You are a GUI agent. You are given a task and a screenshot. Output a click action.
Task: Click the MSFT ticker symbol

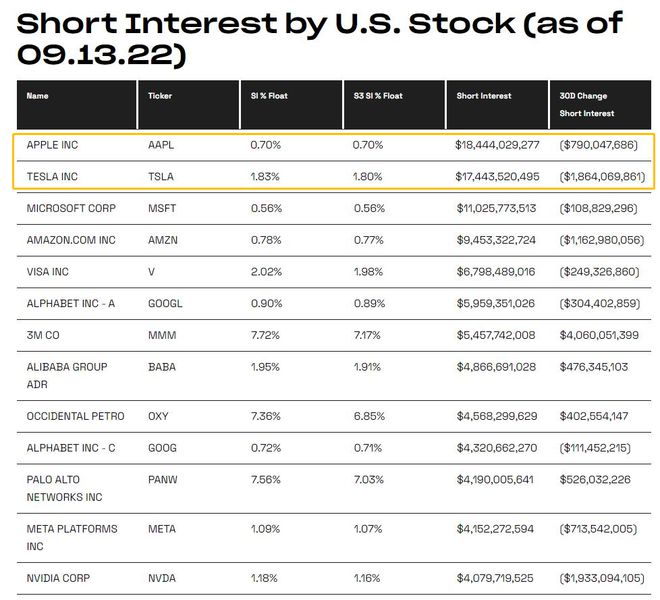(x=161, y=208)
